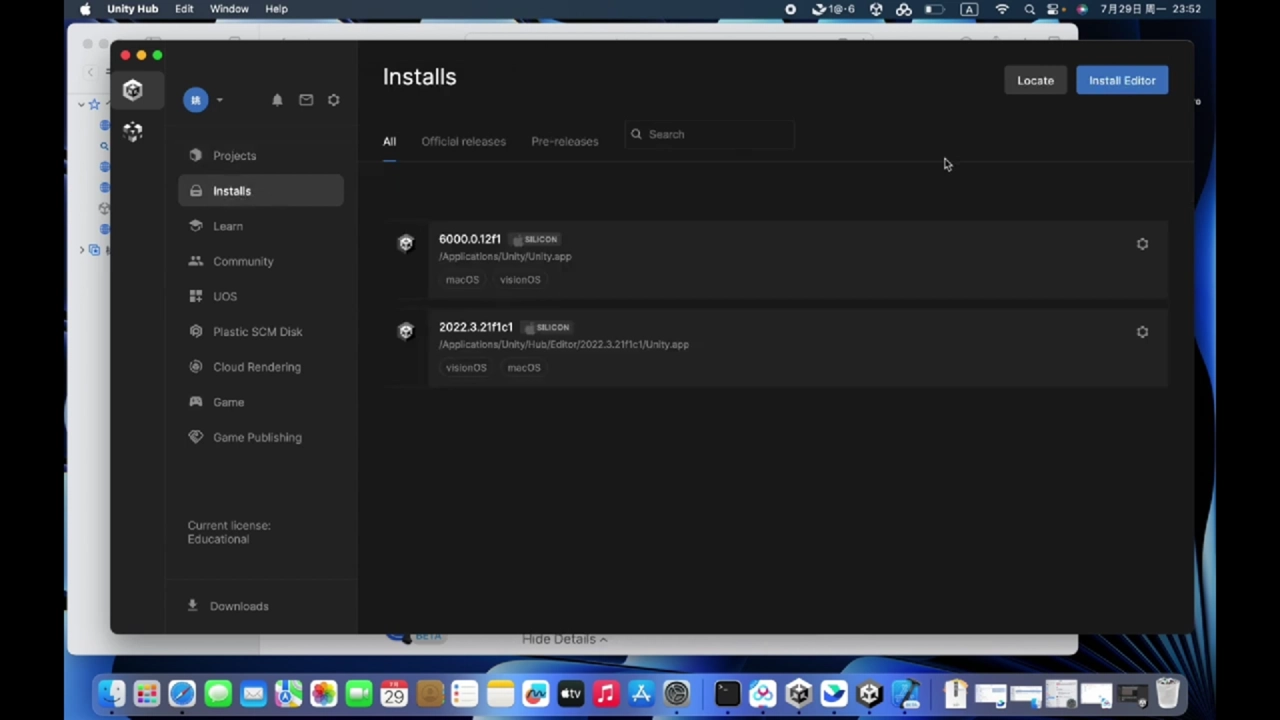This screenshot has height=720, width=1280.
Task: Open Wi-Fi status in menu bar
Action: 1002,9
